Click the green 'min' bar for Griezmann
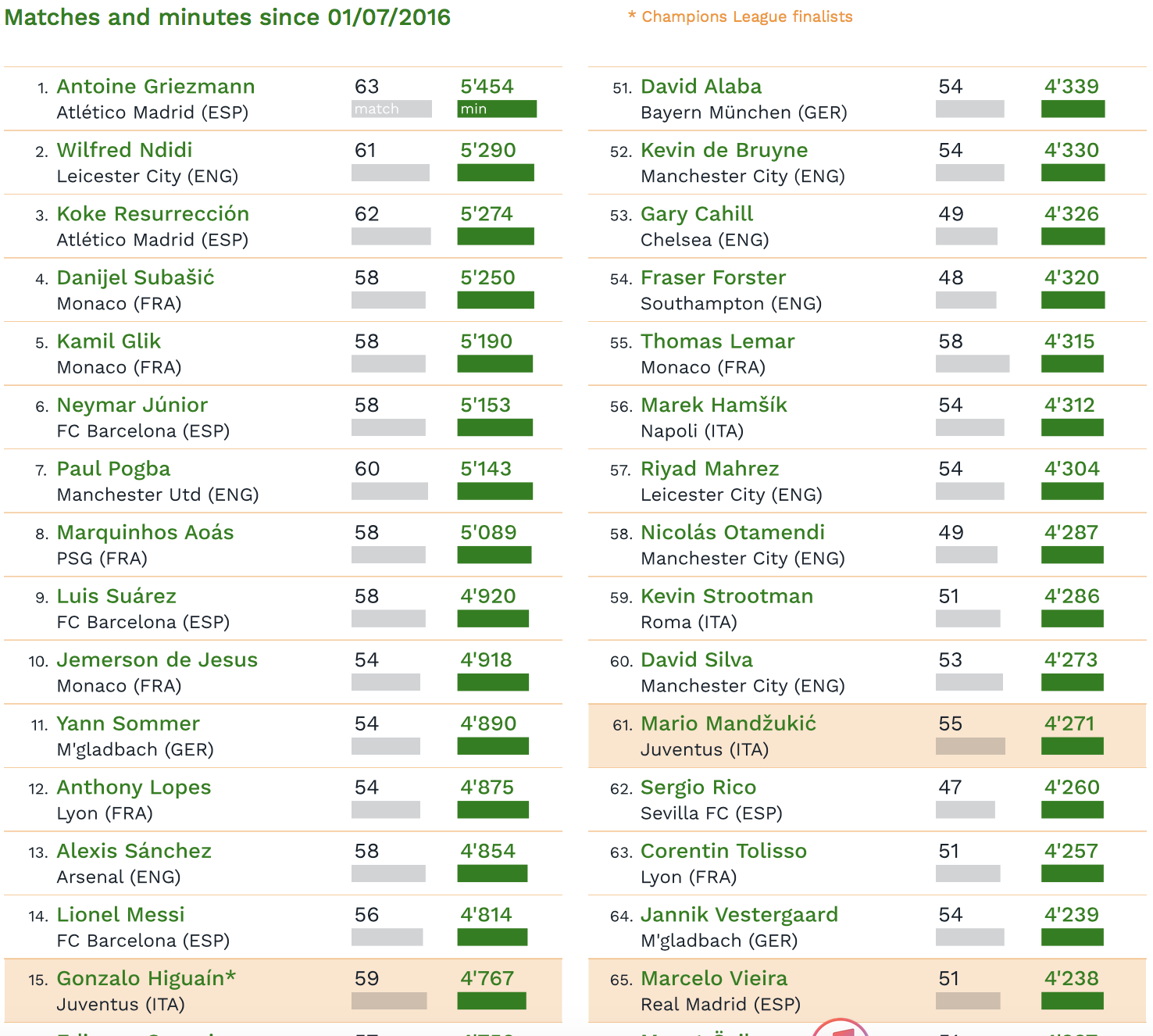 click(497, 109)
